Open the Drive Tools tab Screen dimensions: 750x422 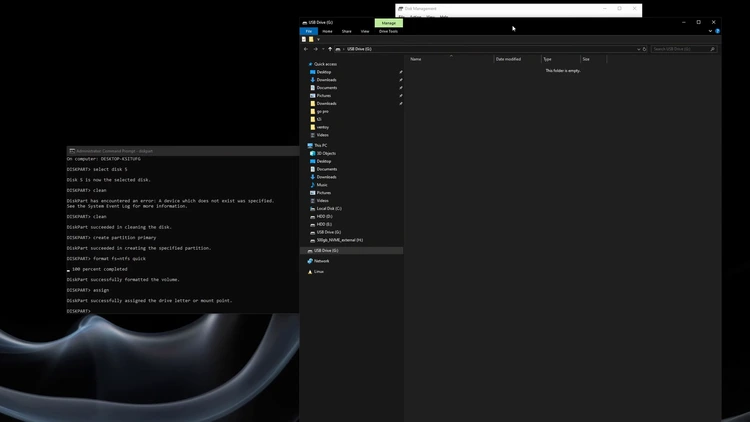point(388,31)
